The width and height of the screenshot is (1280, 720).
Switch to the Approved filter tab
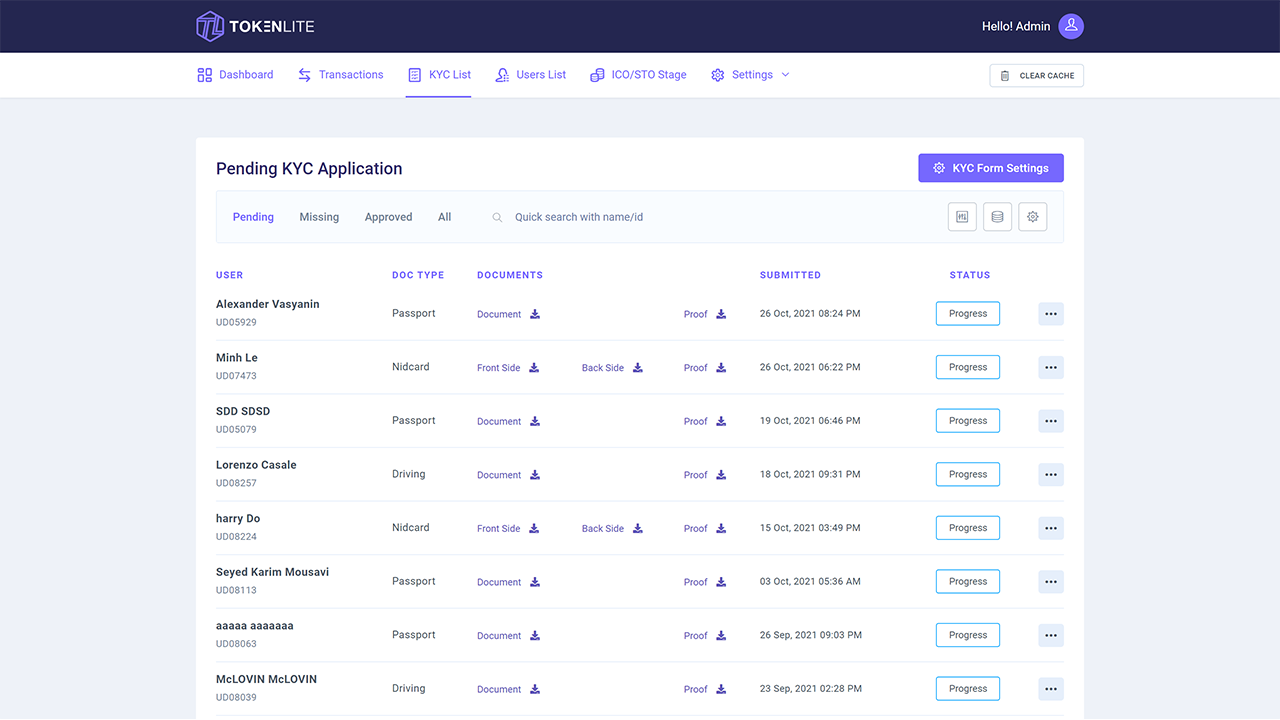click(388, 216)
